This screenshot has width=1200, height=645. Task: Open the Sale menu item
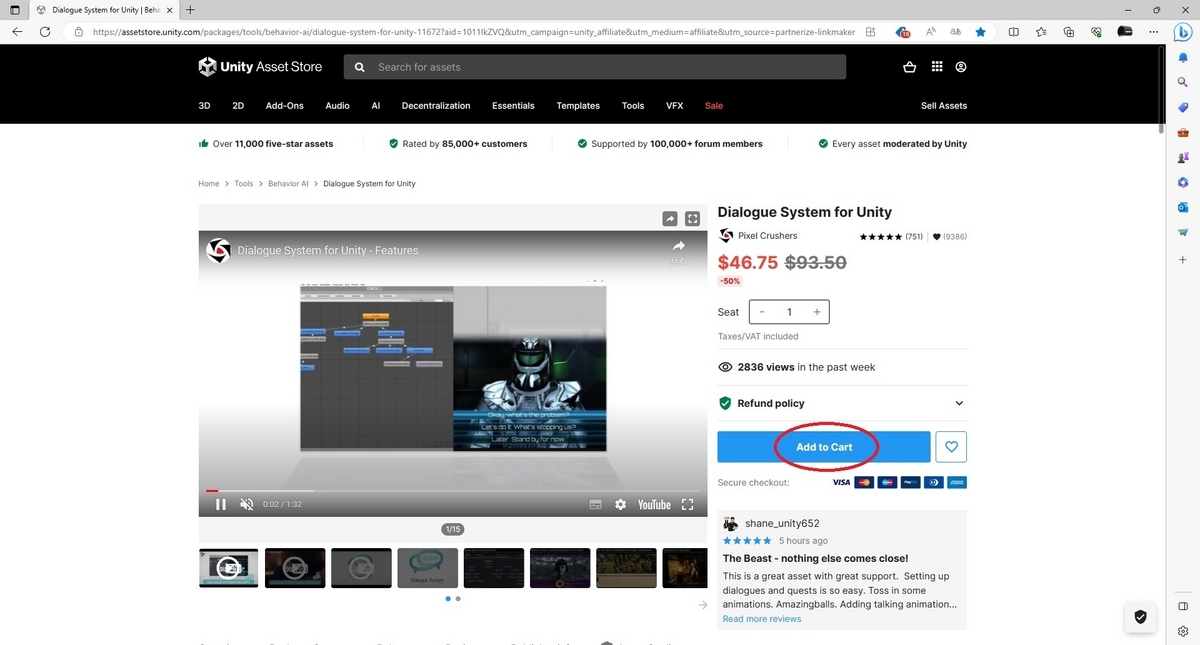pos(714,106)
